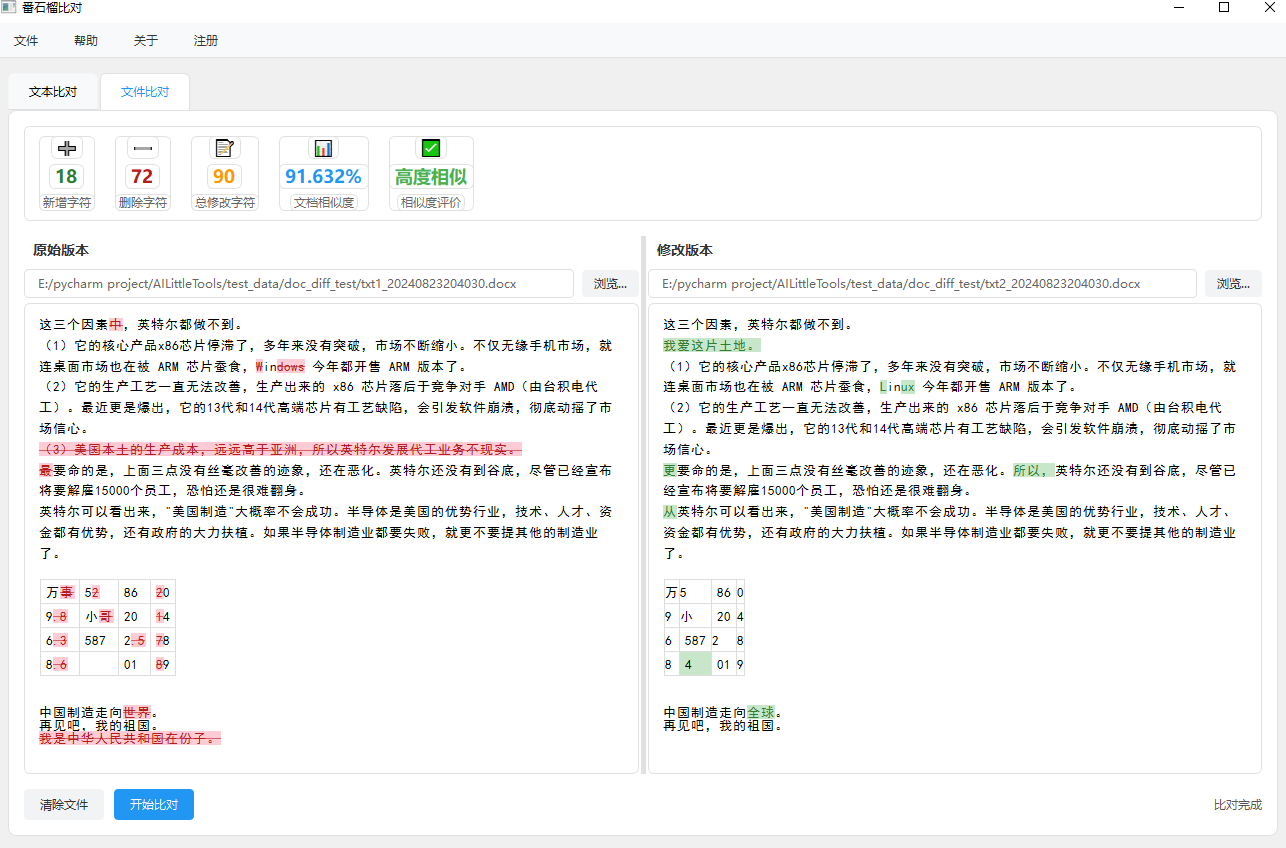Click the 清除文件 button
Viewport: 1286px width, 848px height.
(64, 804)
